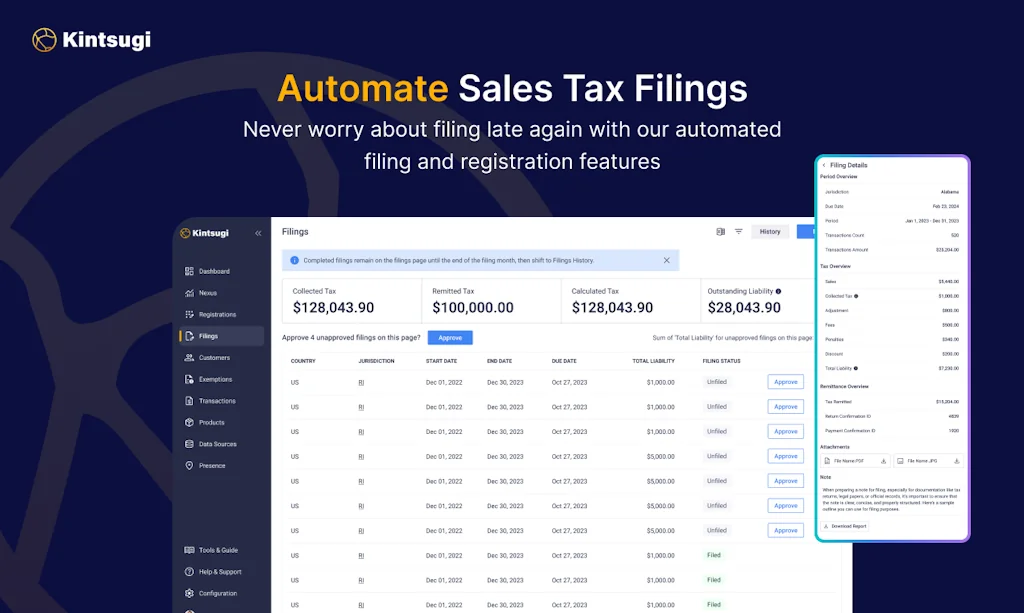Open Configuration in the sidebar
The image size is (1024, 613).
(217, 593)
